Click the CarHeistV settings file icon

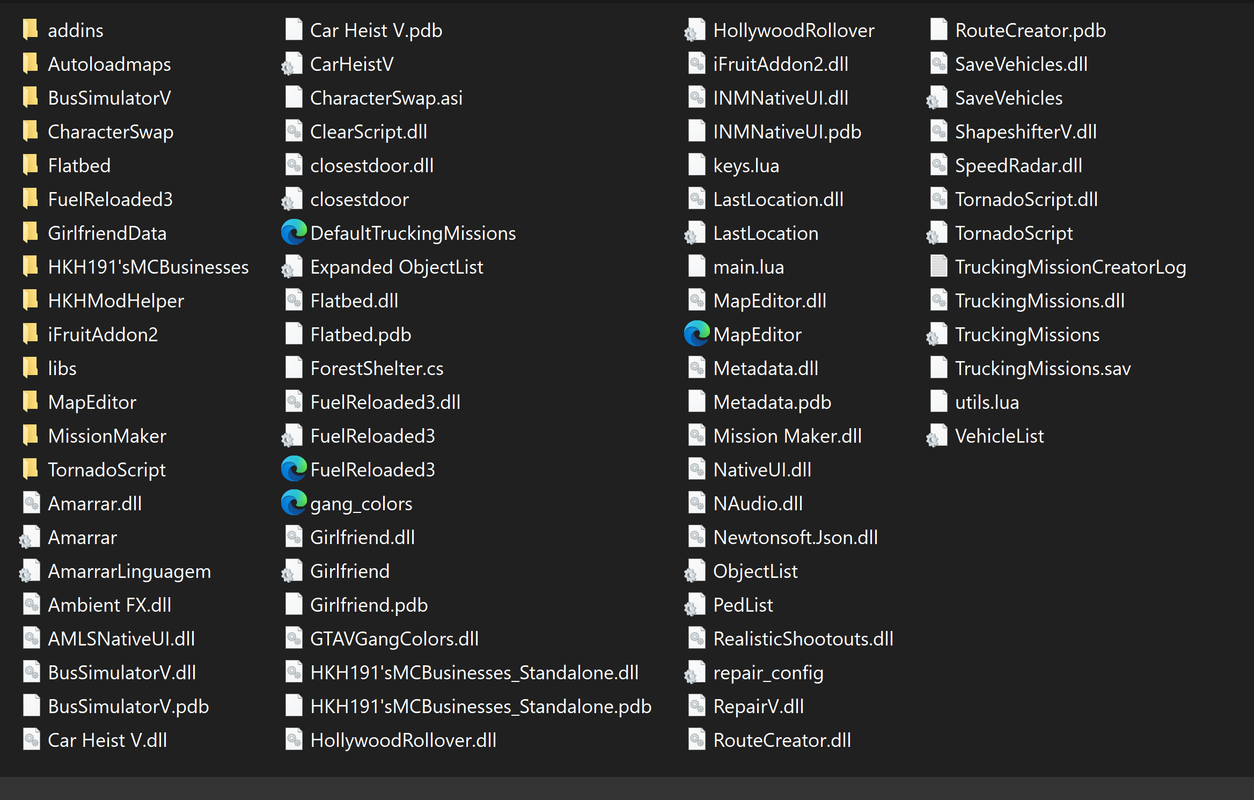point(292,64)
